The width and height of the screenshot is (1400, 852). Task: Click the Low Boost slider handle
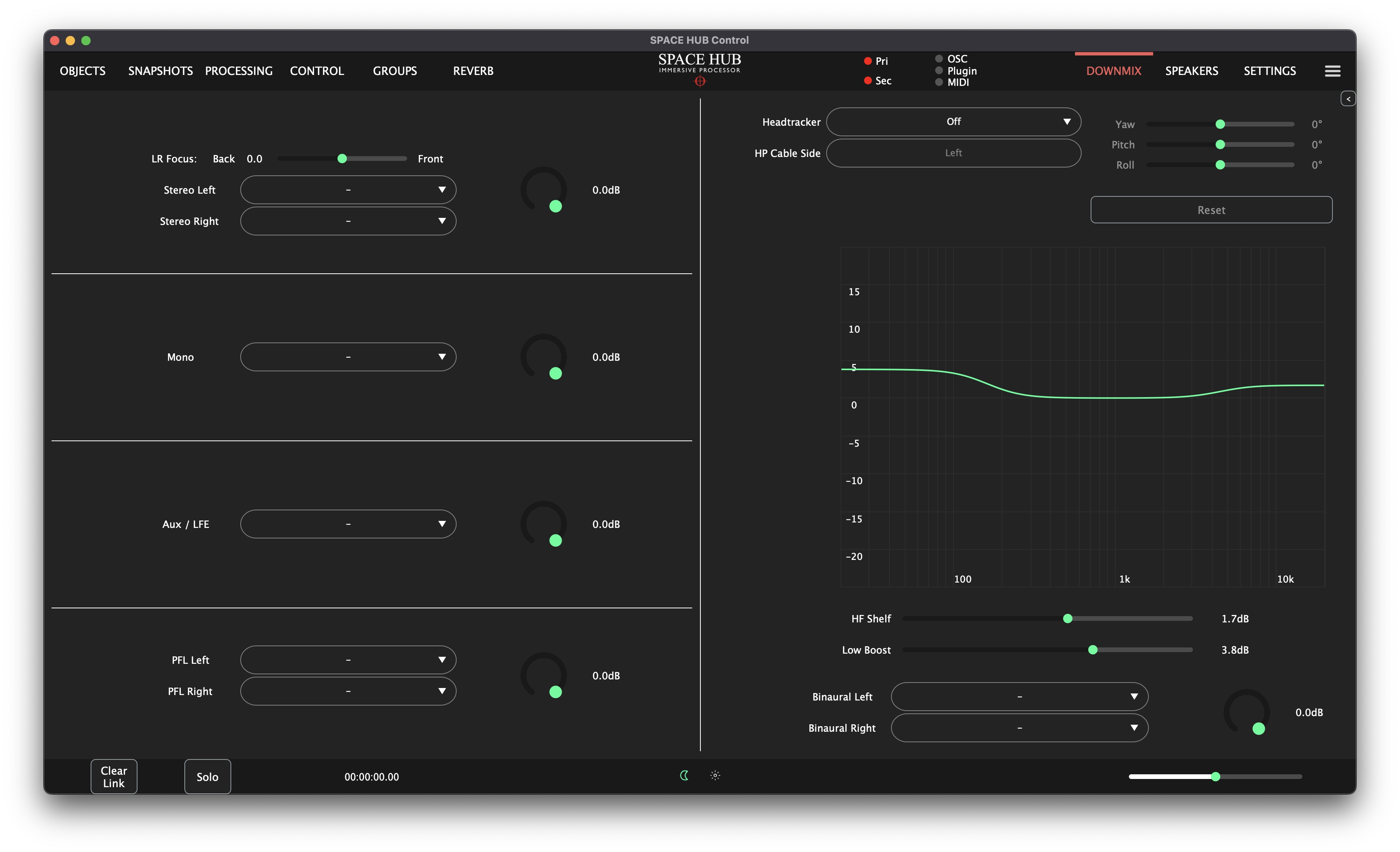click(x=1093, y=650)
